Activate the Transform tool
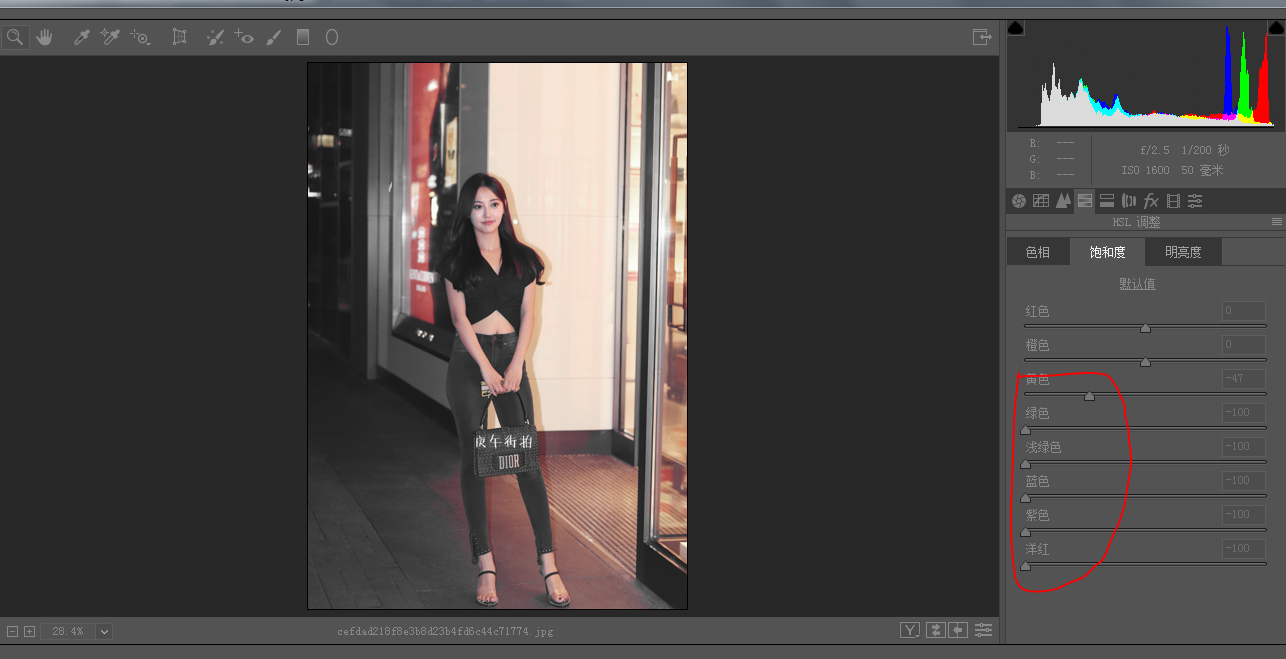The image size is (1286, 659). [x=179, y=37]
